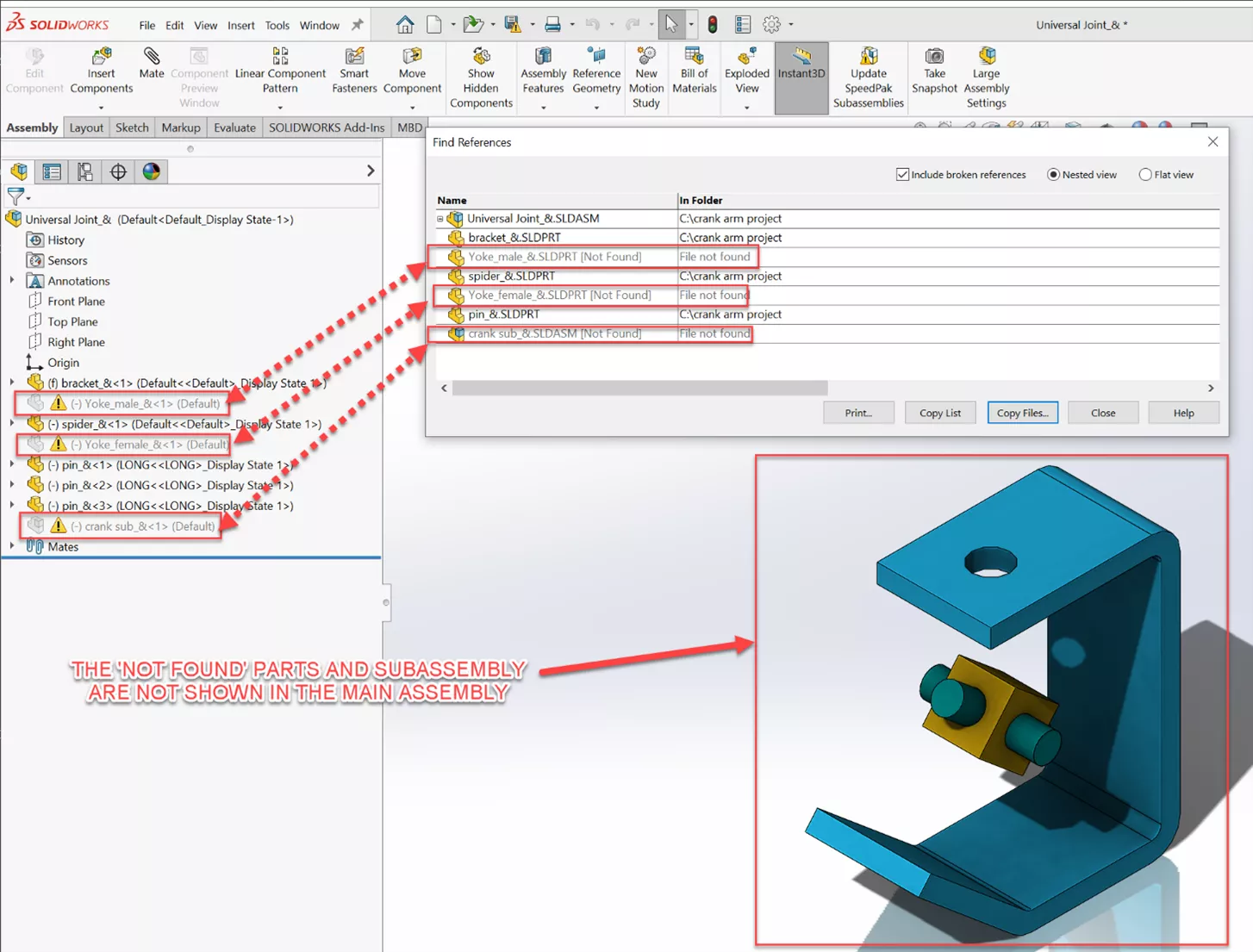Switch to the Evaluate tab
The height and width of the screenshot is (952, 1253).
point(234,128)
